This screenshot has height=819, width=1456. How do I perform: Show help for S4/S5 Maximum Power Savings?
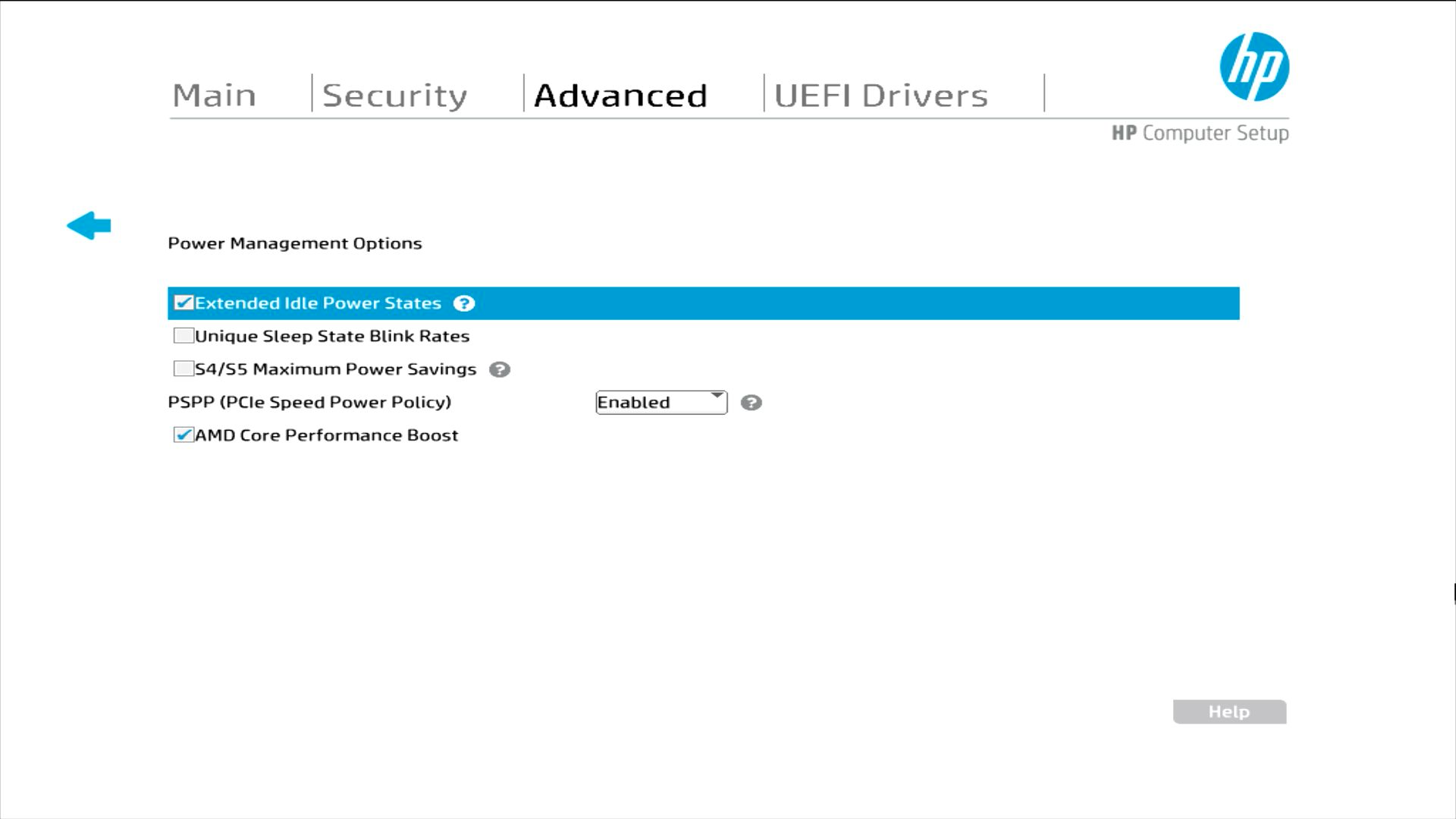point(499,369)
